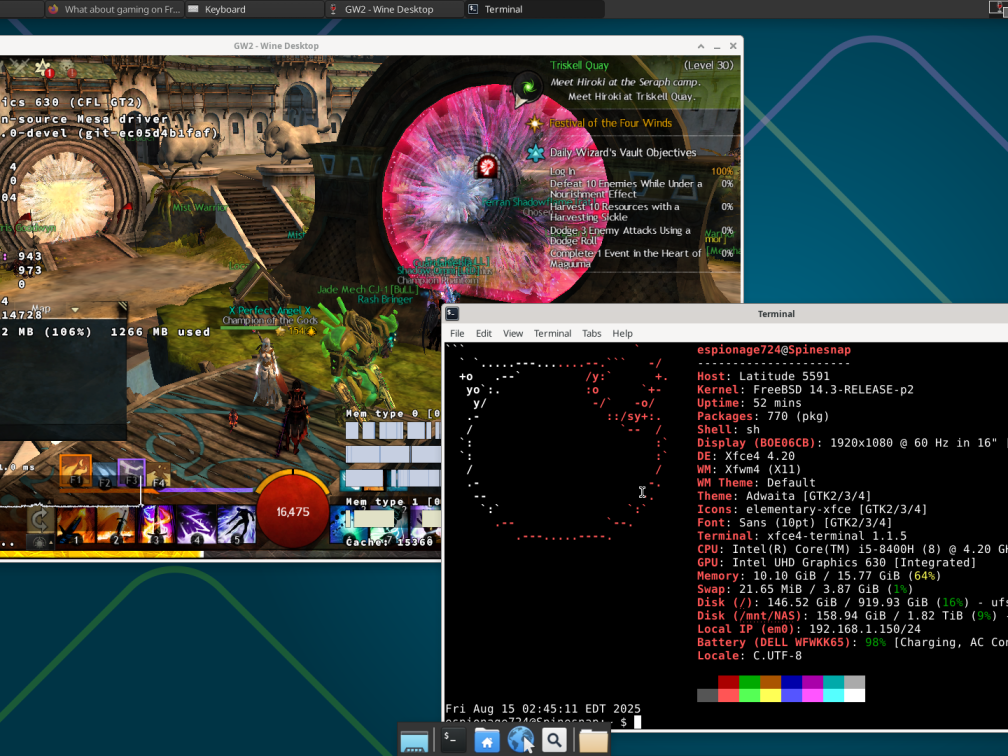Switch to the Air Attunement F3 icon

(131, 472)
